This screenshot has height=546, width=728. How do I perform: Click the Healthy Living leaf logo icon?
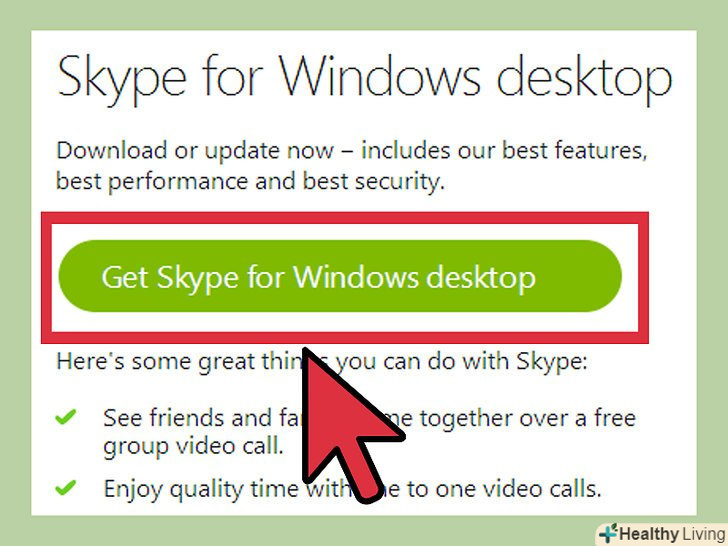pos(608,532)
